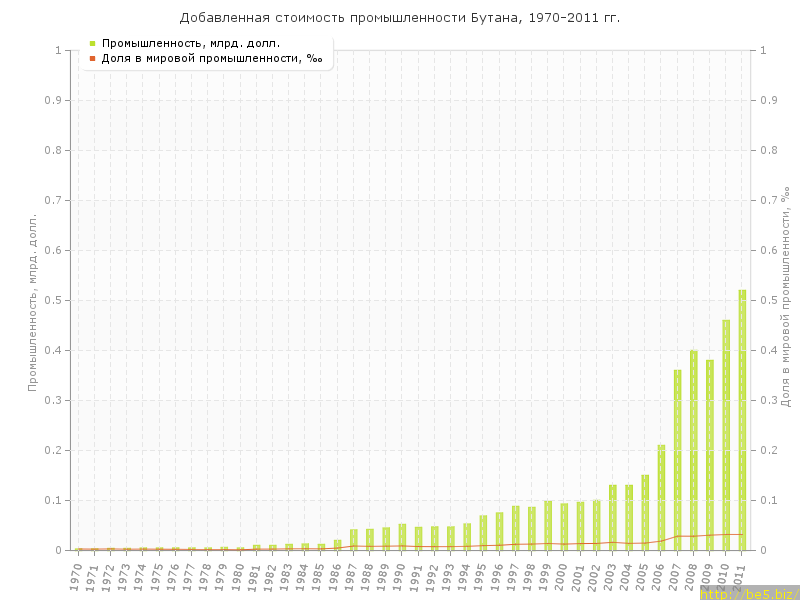Click the 1970 label on the x-axis
This screenshot has height=600, width=800.
point(77,576)
